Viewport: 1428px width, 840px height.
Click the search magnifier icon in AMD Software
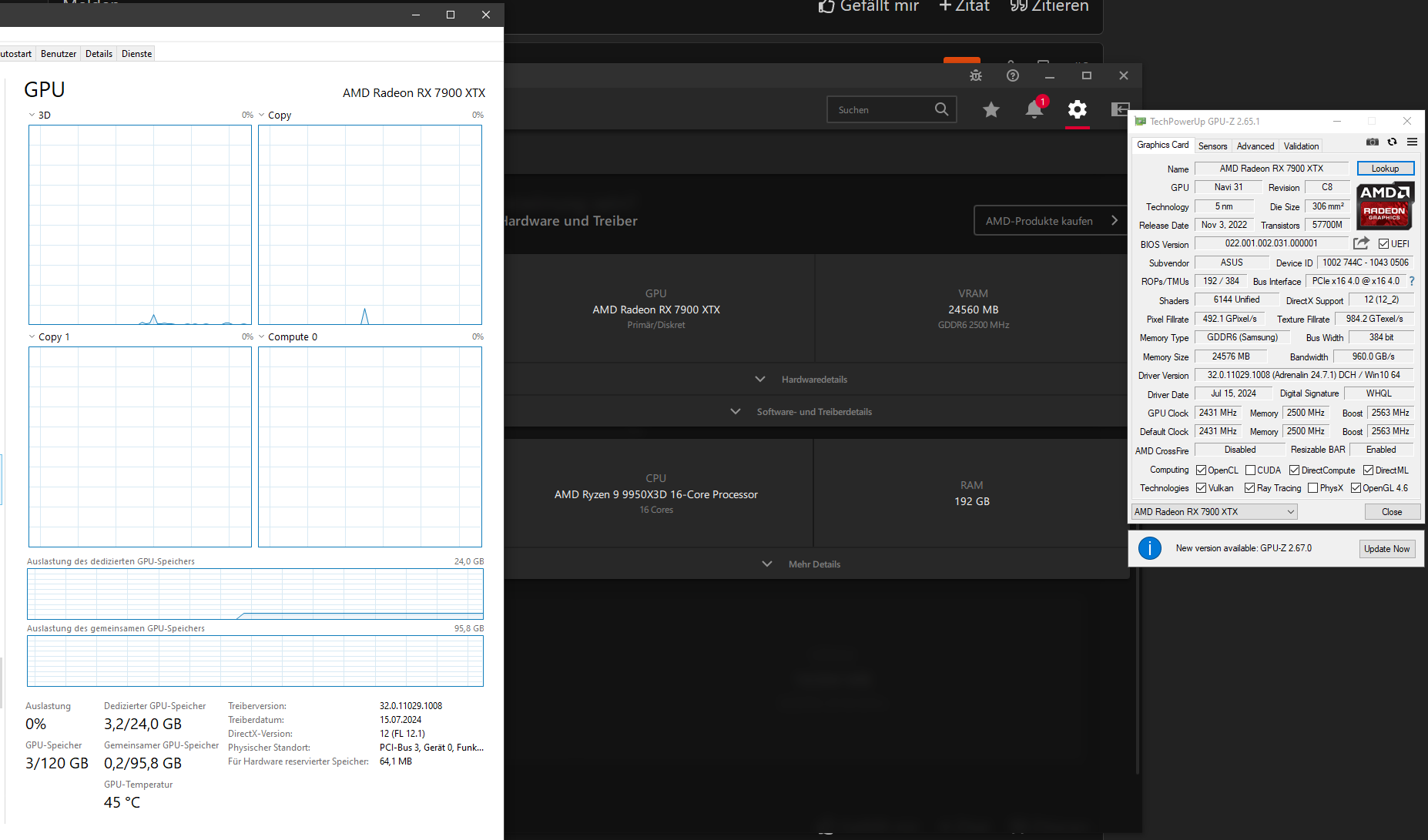point(941,109)
